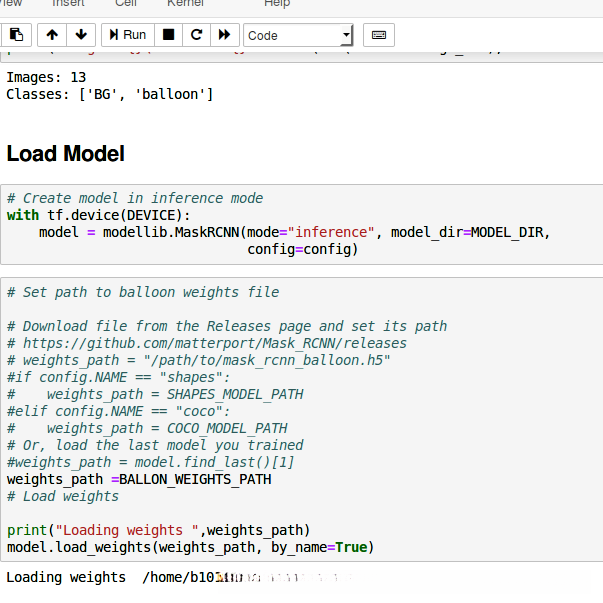603x603 pixels.
Task: Click the Load Model heading
Action: coord(66,154)
